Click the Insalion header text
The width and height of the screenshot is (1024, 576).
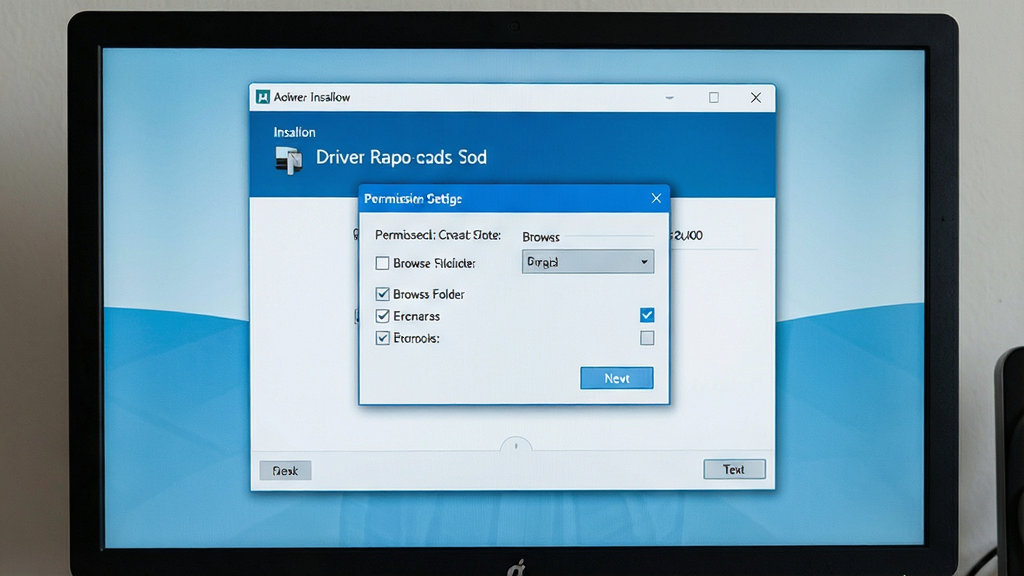295,132
